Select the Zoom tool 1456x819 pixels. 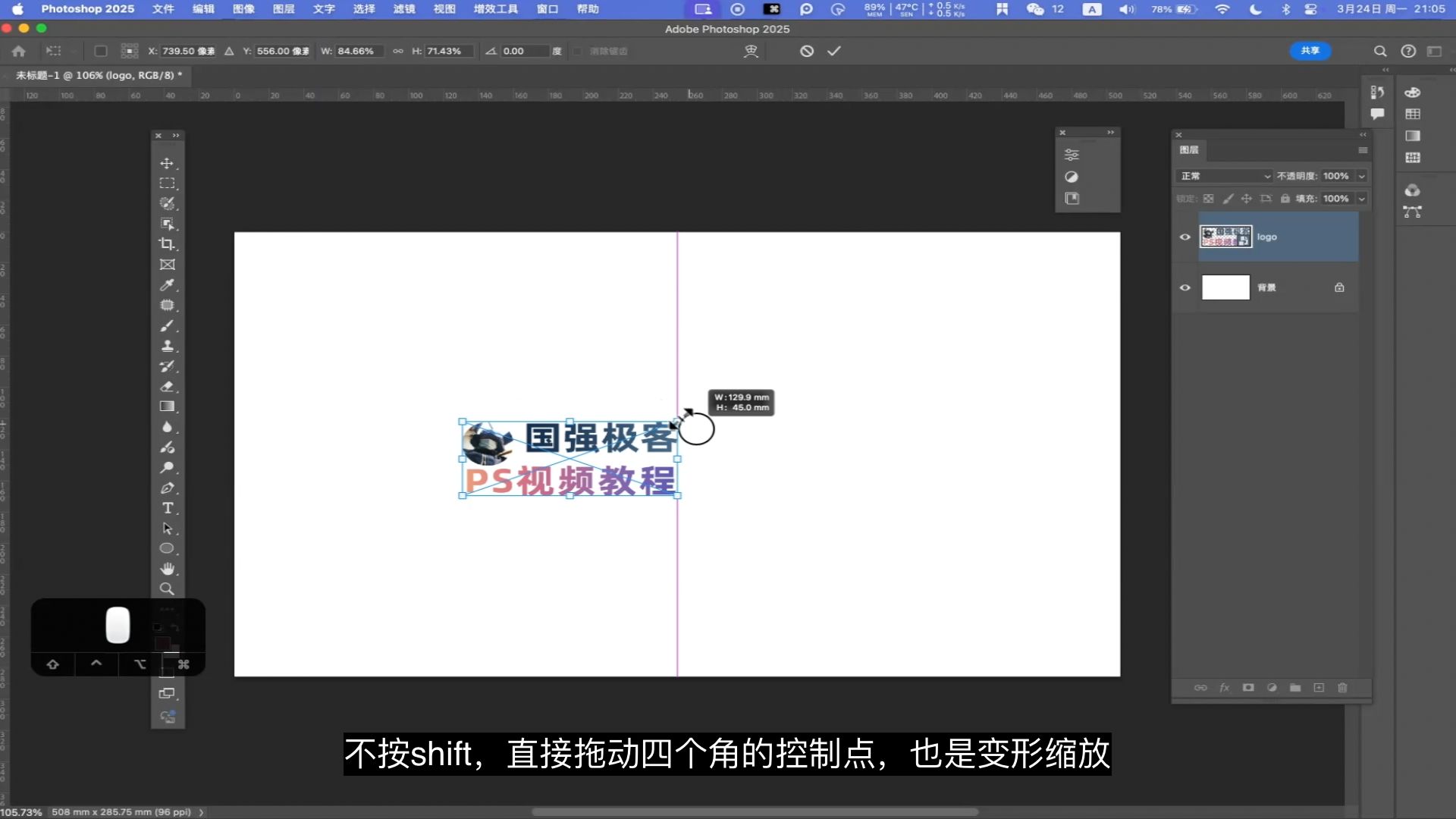(x=167, y=589)
